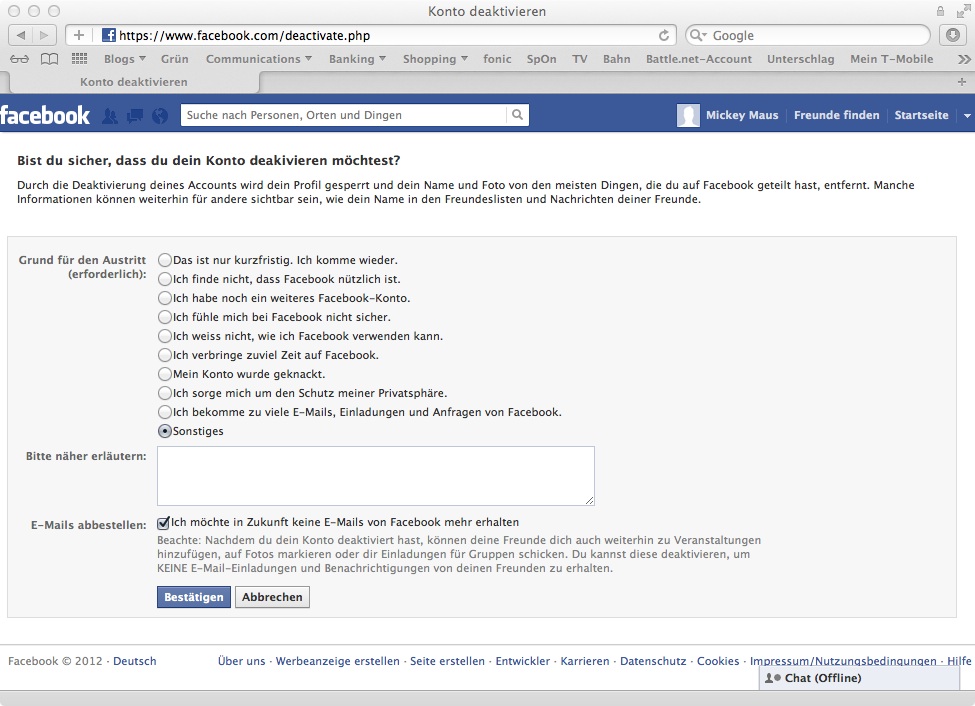Click the Facebook favicon in address bar
The width and height of the screenshot is (975, 706).
click(x=109, y=35)
